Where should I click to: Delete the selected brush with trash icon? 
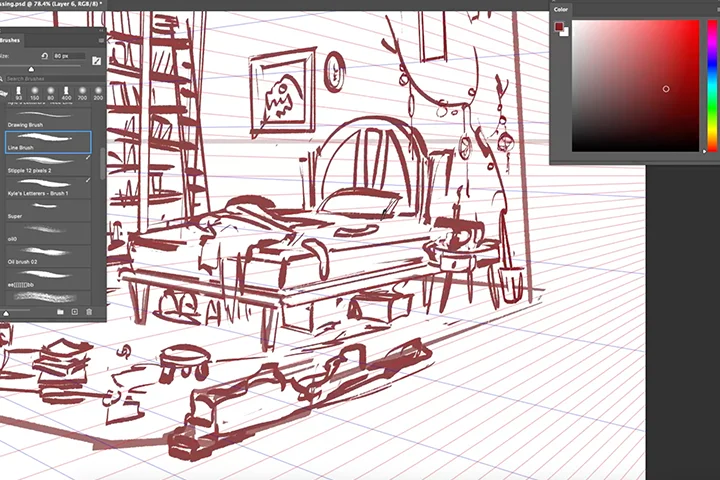pyautogui.click(x=89, y=312)
